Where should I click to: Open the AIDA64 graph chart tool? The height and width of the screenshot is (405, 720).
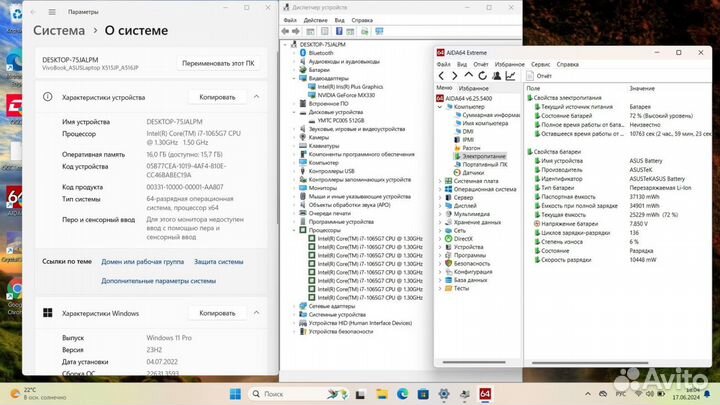tap(510, 76)
